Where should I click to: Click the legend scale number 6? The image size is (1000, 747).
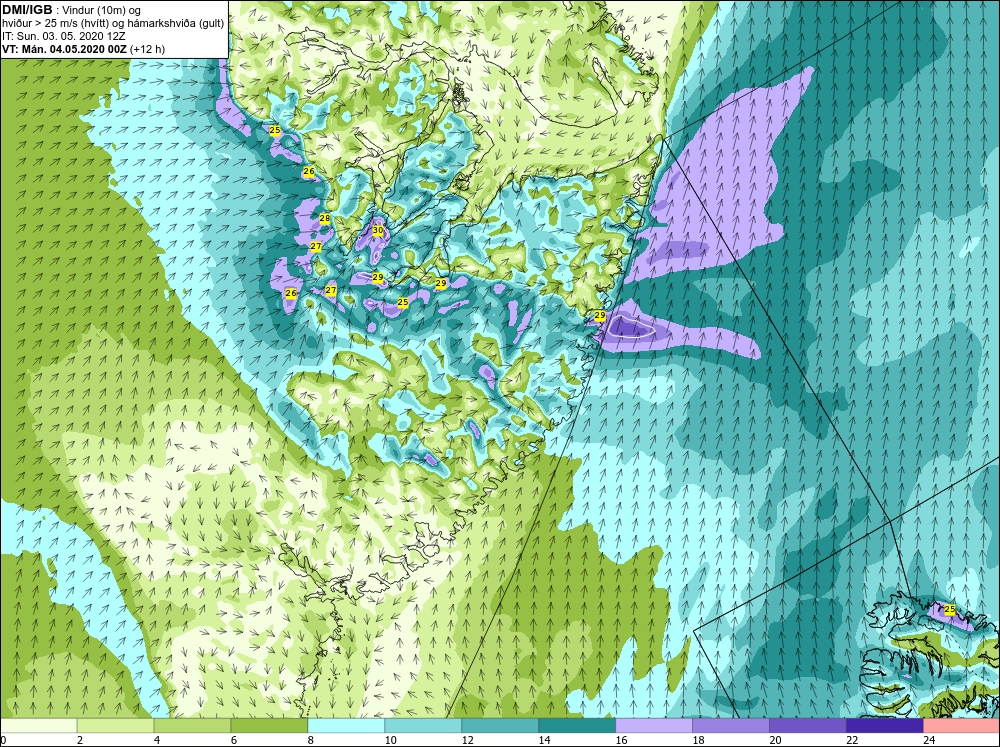[234, 740]
